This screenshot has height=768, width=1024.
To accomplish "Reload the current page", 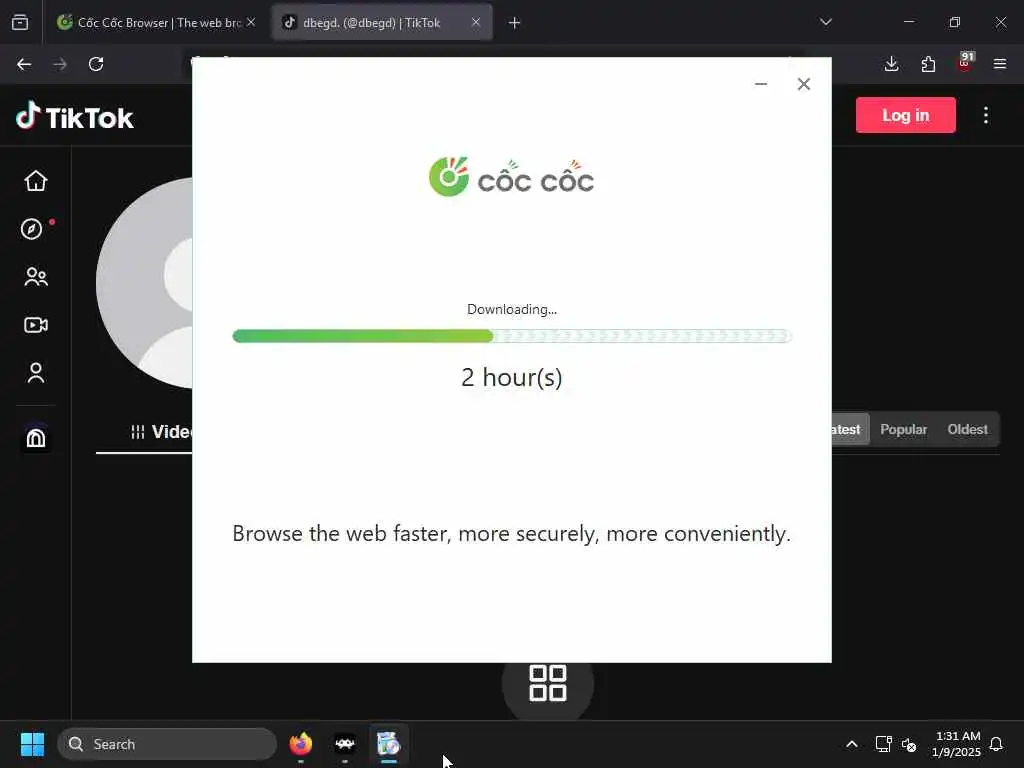I will [96, 64].
